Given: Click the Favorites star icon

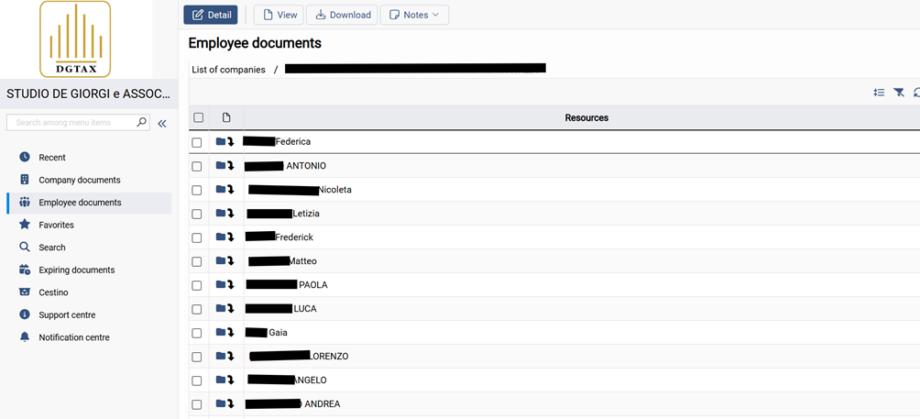Looking at the screenshot, I should pyautogui.click(x=25, y=225).
